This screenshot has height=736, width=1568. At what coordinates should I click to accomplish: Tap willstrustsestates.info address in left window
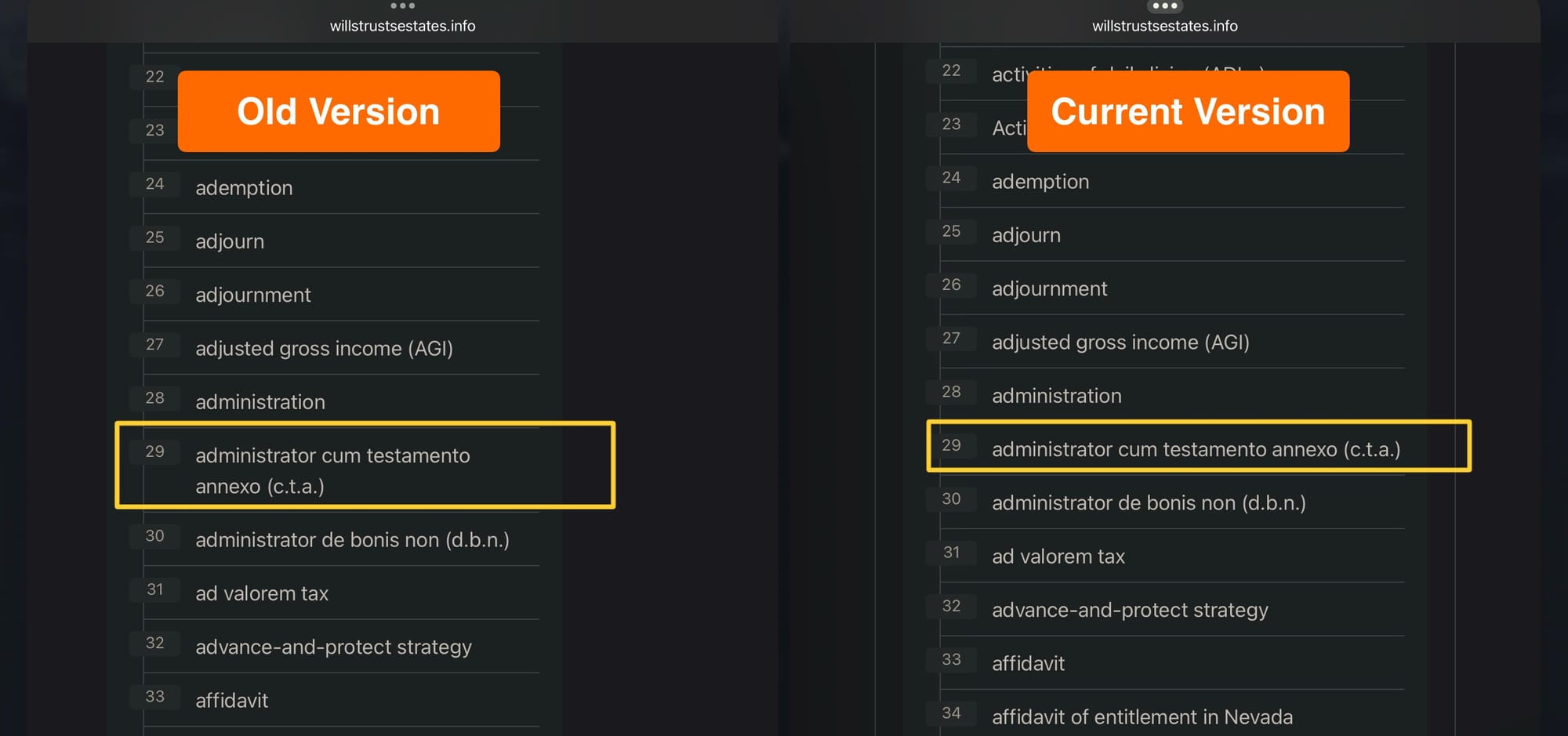point(402,26)
